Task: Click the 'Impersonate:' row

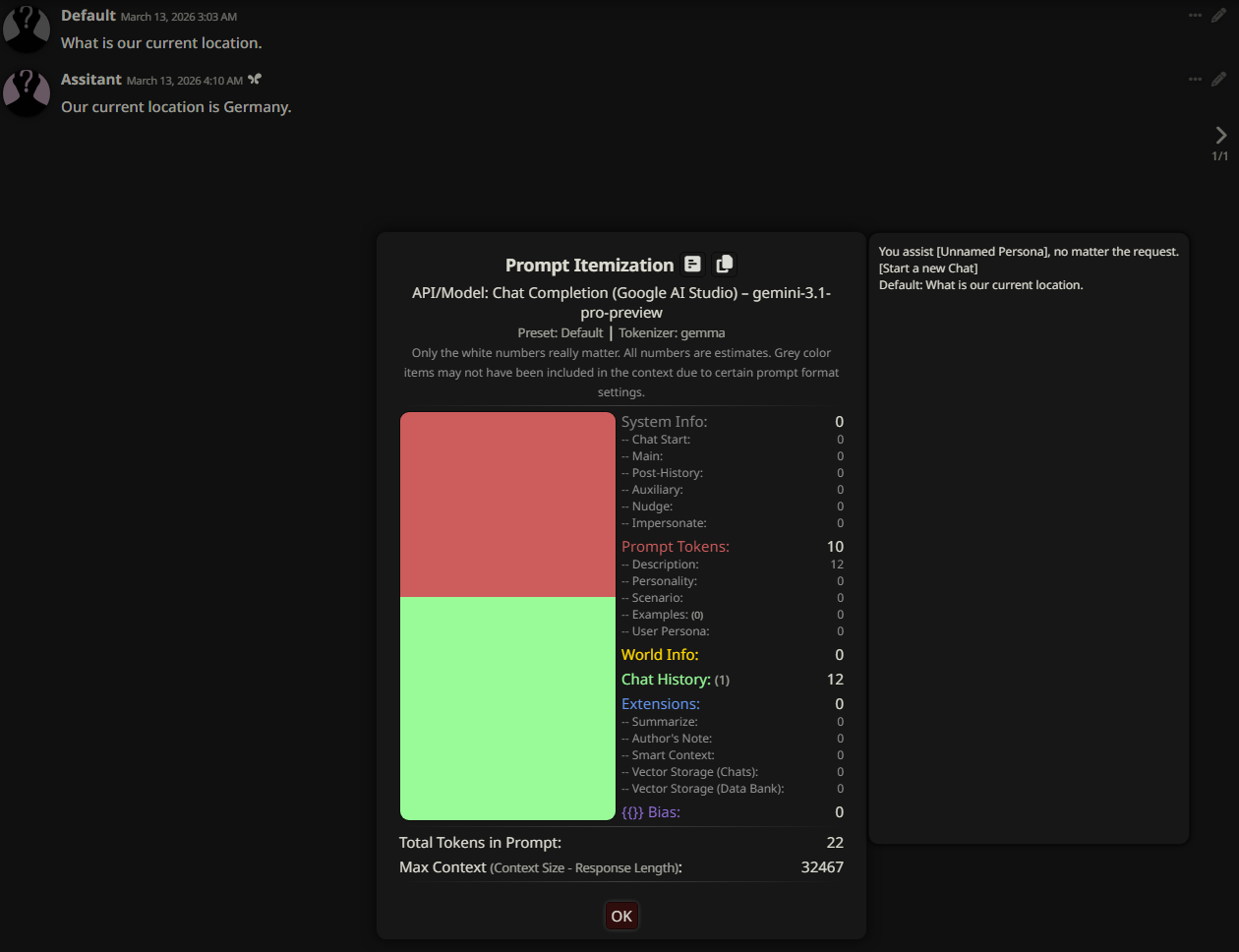Action: click(733, 523)
